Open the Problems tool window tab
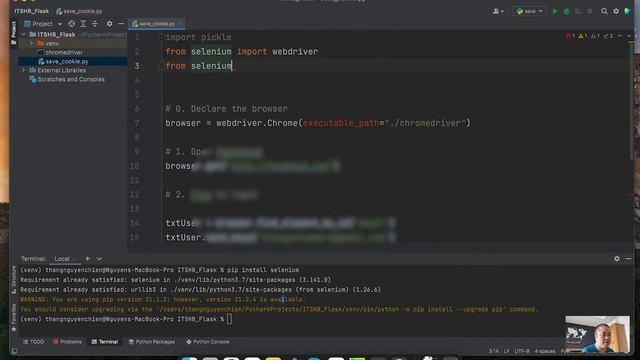This screenshot has width=640, height=360. pyautogui.click(x=67, y=342)
